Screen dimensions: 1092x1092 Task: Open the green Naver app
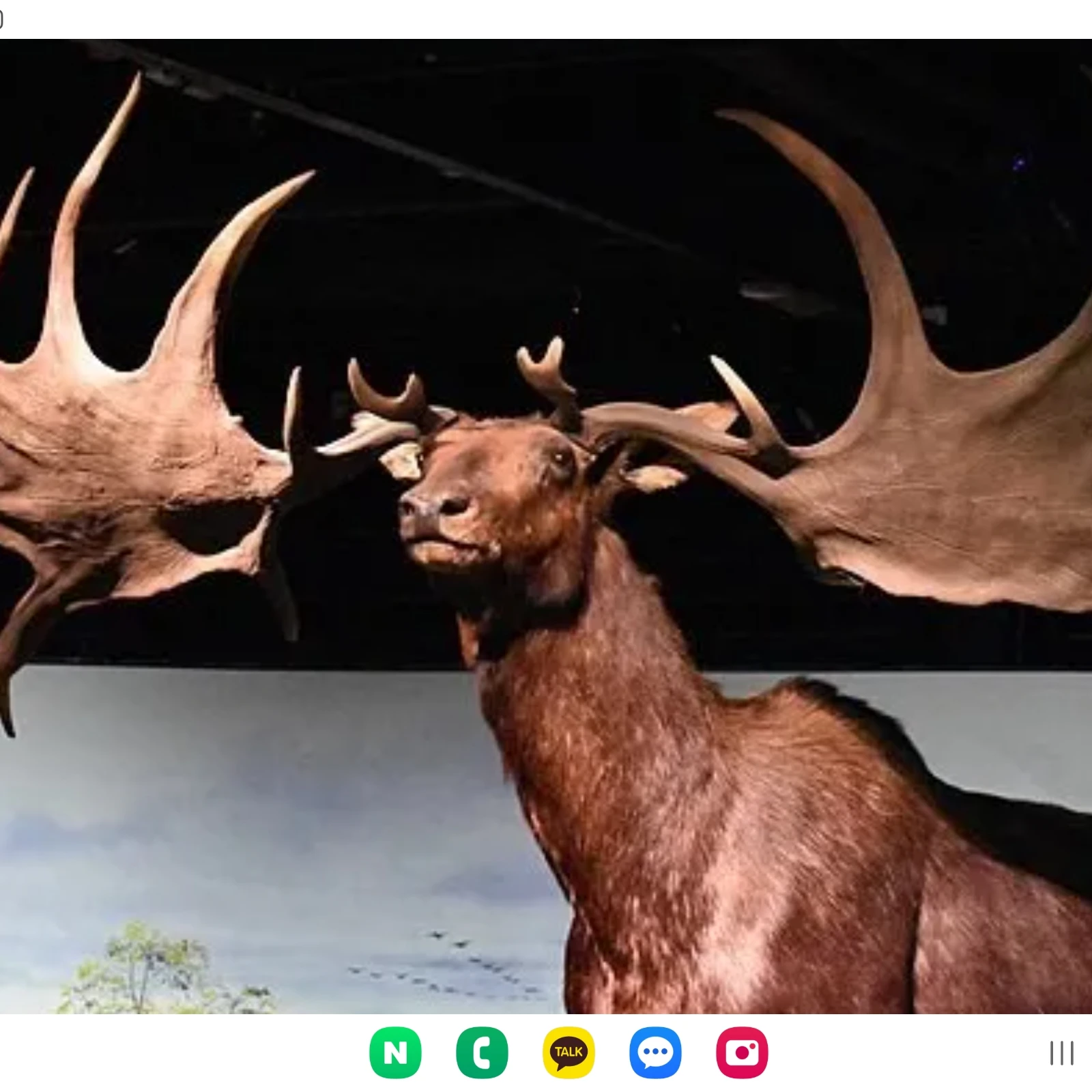(x=395, y=1052)
